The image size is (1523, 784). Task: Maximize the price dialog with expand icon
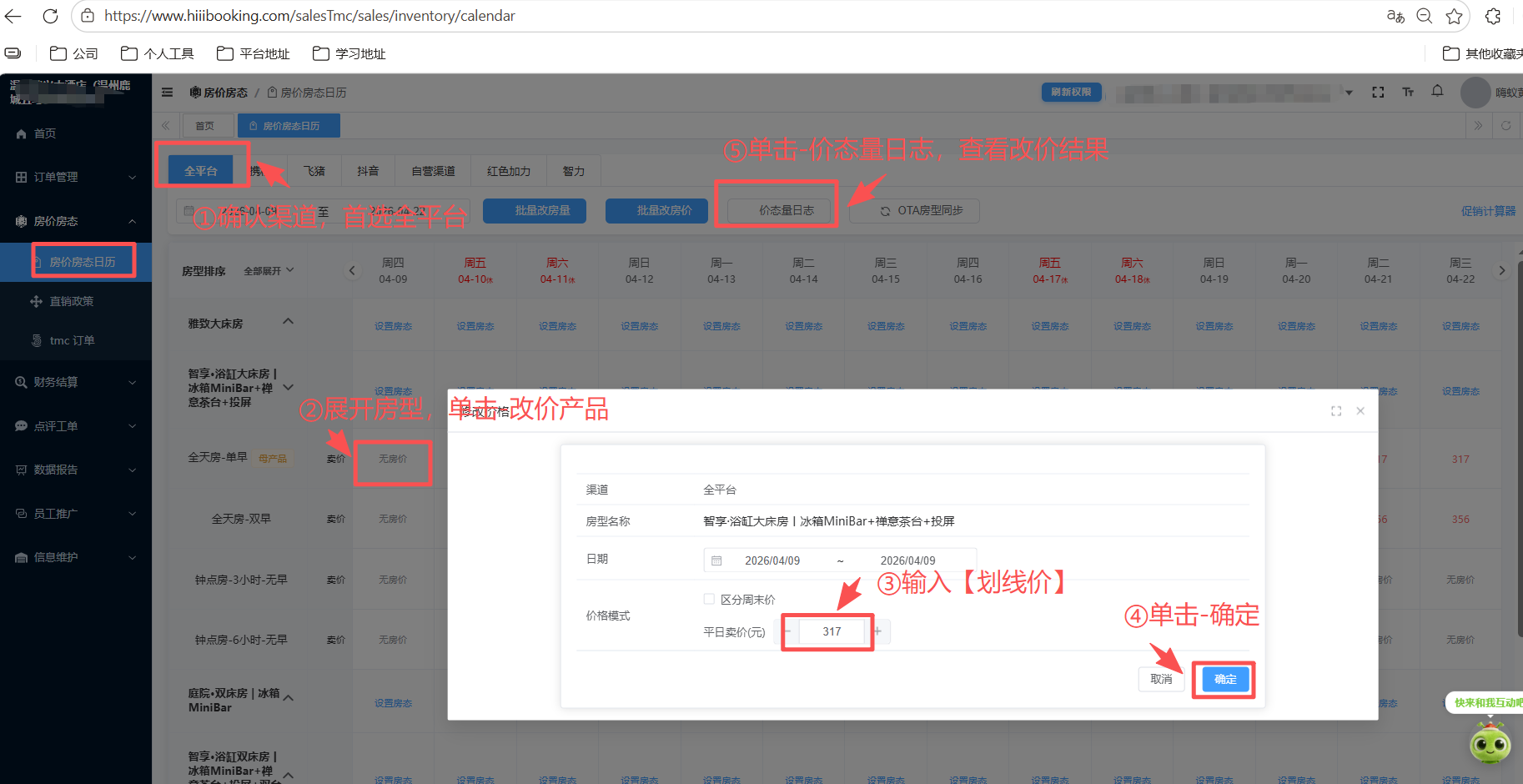[1336, 411]
